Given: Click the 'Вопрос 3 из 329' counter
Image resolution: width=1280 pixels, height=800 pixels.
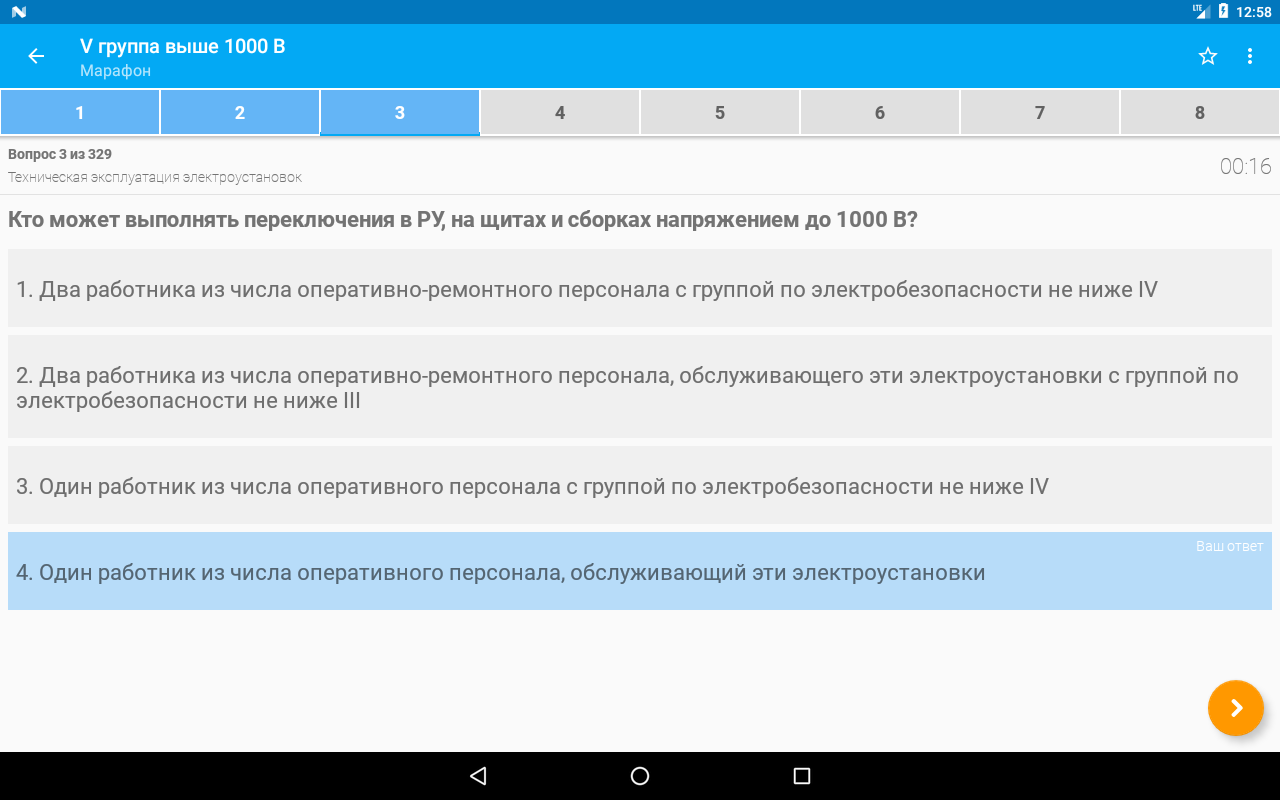Looking at the screenshot, I should 60,154.
